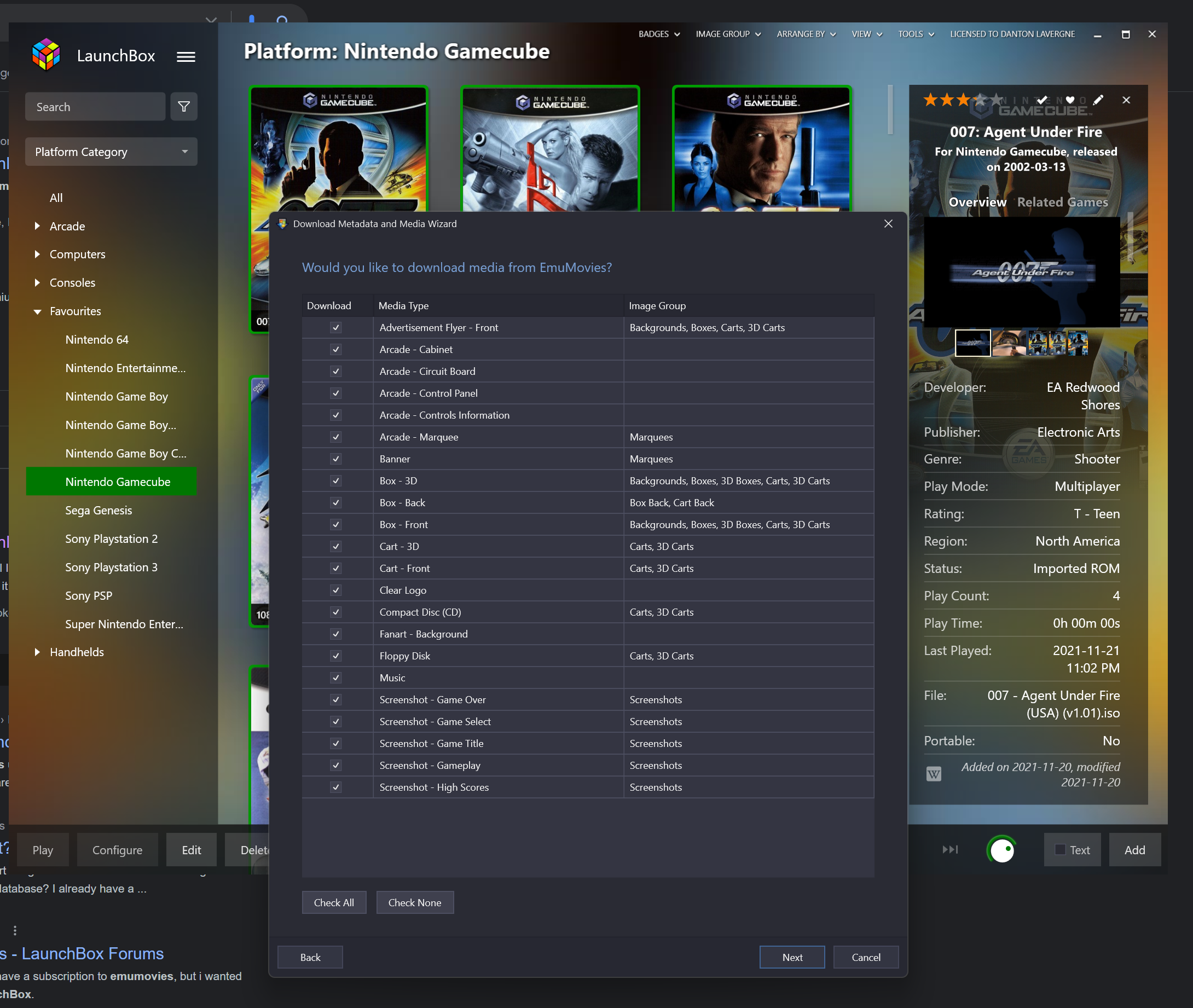Switch to the Overview tab
The width and height of the screenshot is (1193, 1008).
click(x=977, y=202)
